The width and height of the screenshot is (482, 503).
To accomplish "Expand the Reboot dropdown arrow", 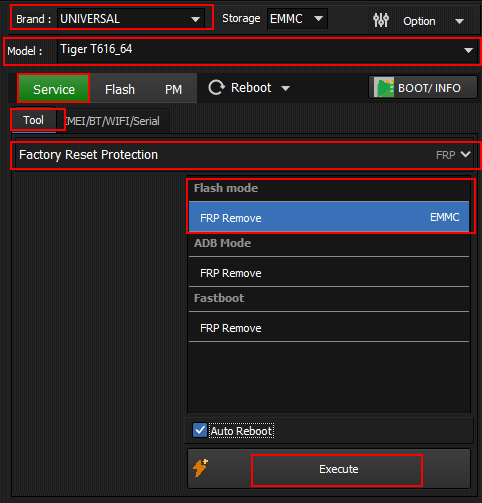I will [x=285, y=88].
